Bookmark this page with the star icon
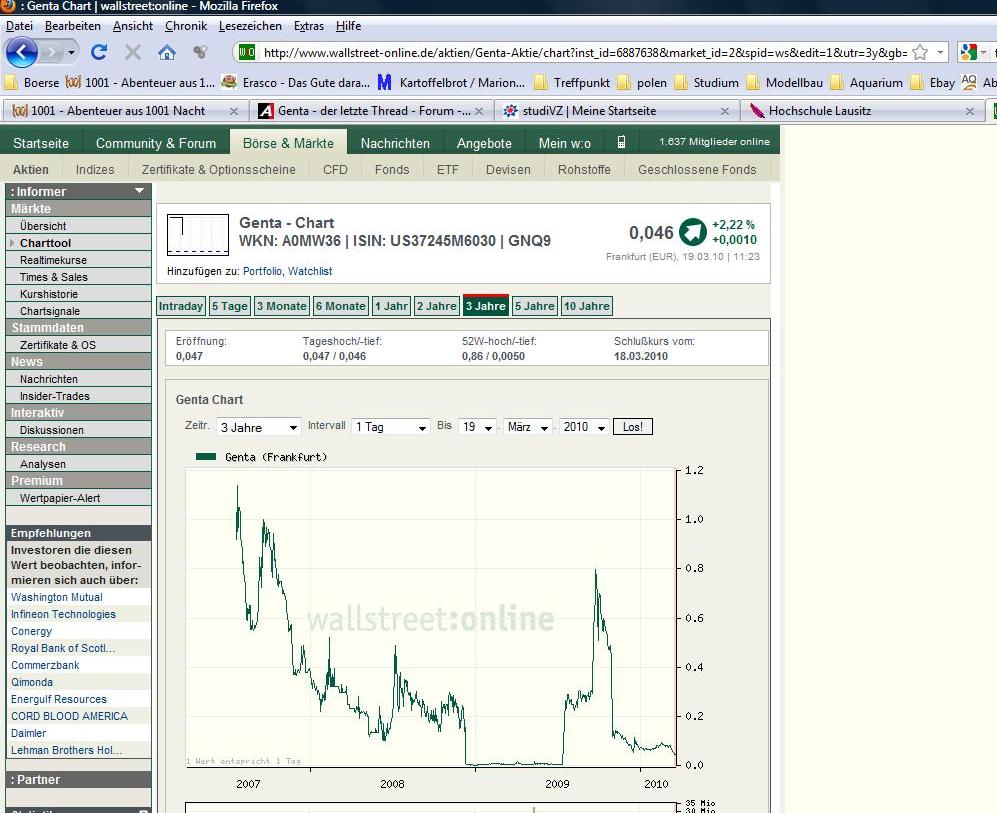Screen dimensions: 997x813 click(920, 53)
